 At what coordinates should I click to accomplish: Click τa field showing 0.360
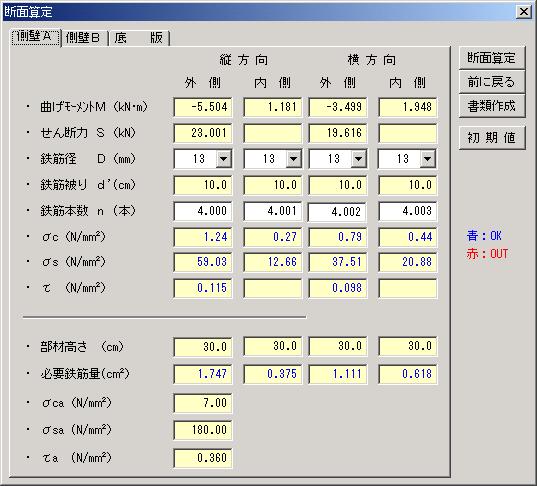[x=203, y=458]
